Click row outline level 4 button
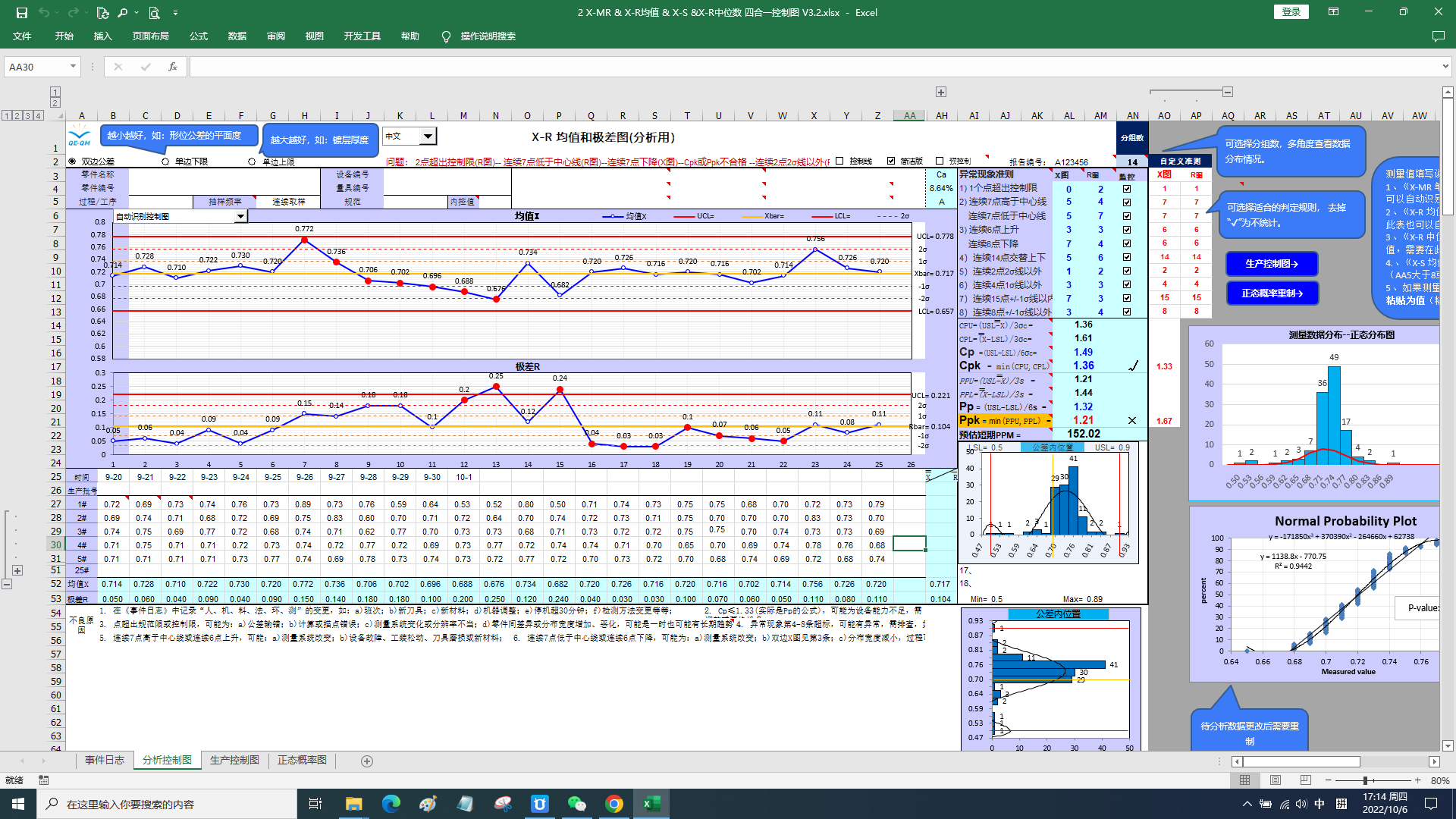This screenshot has height=819, width=1456. pyautogui.click(x=39, y=116)
